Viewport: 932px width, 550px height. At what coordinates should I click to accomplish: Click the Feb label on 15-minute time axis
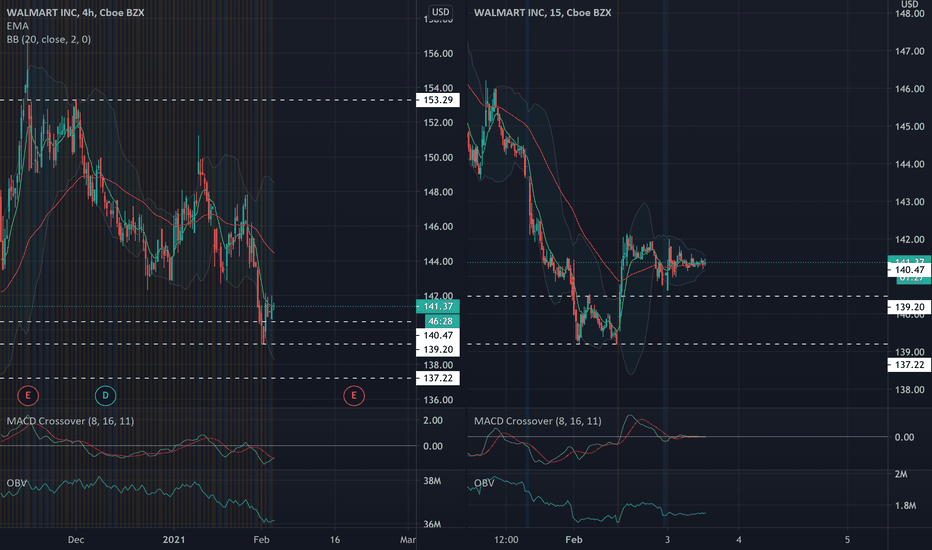(574, 540)
